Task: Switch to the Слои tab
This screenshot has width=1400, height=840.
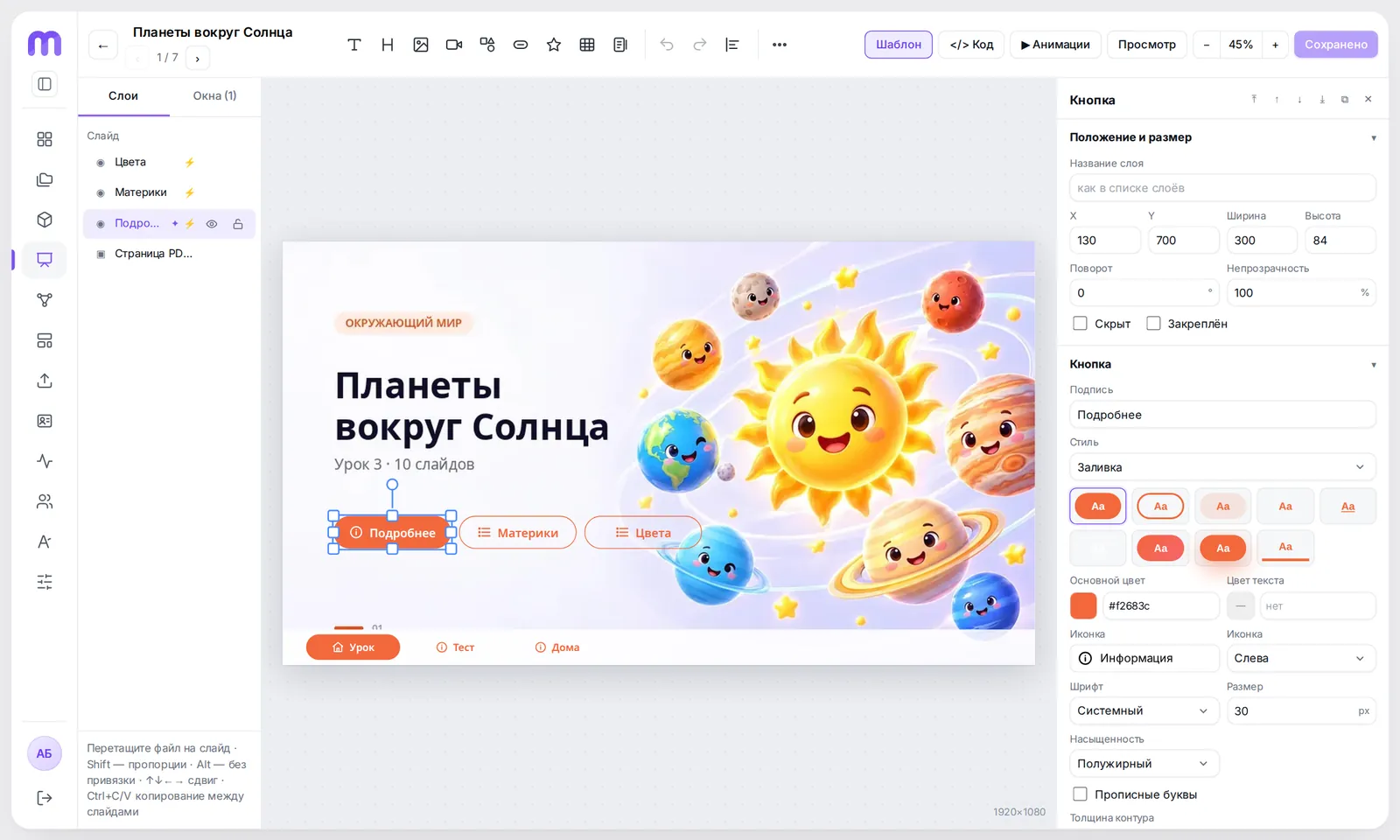Action: tap(123, 96)
